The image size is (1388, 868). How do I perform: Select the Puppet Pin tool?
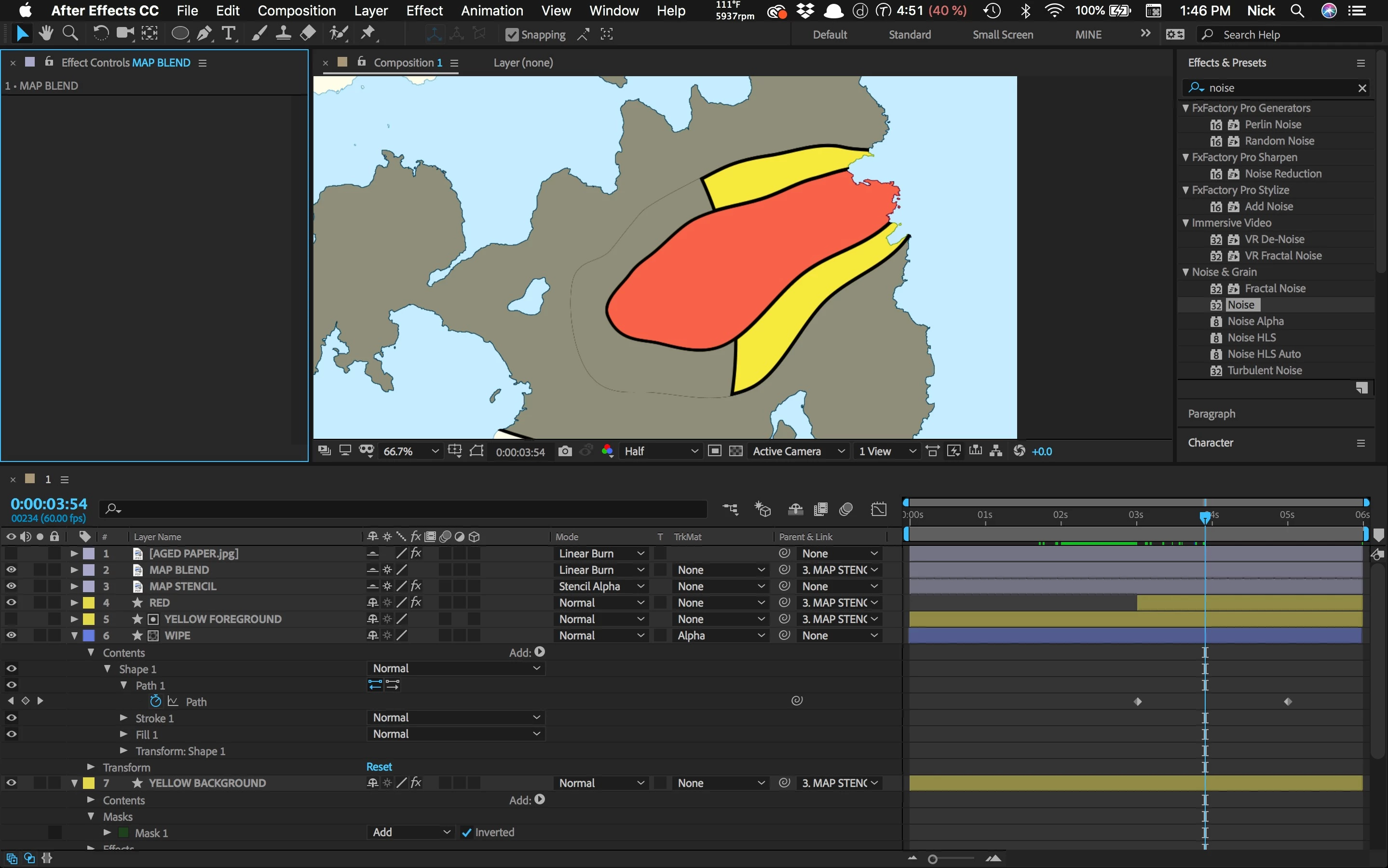pyautogui.click(x=368, y=34)
